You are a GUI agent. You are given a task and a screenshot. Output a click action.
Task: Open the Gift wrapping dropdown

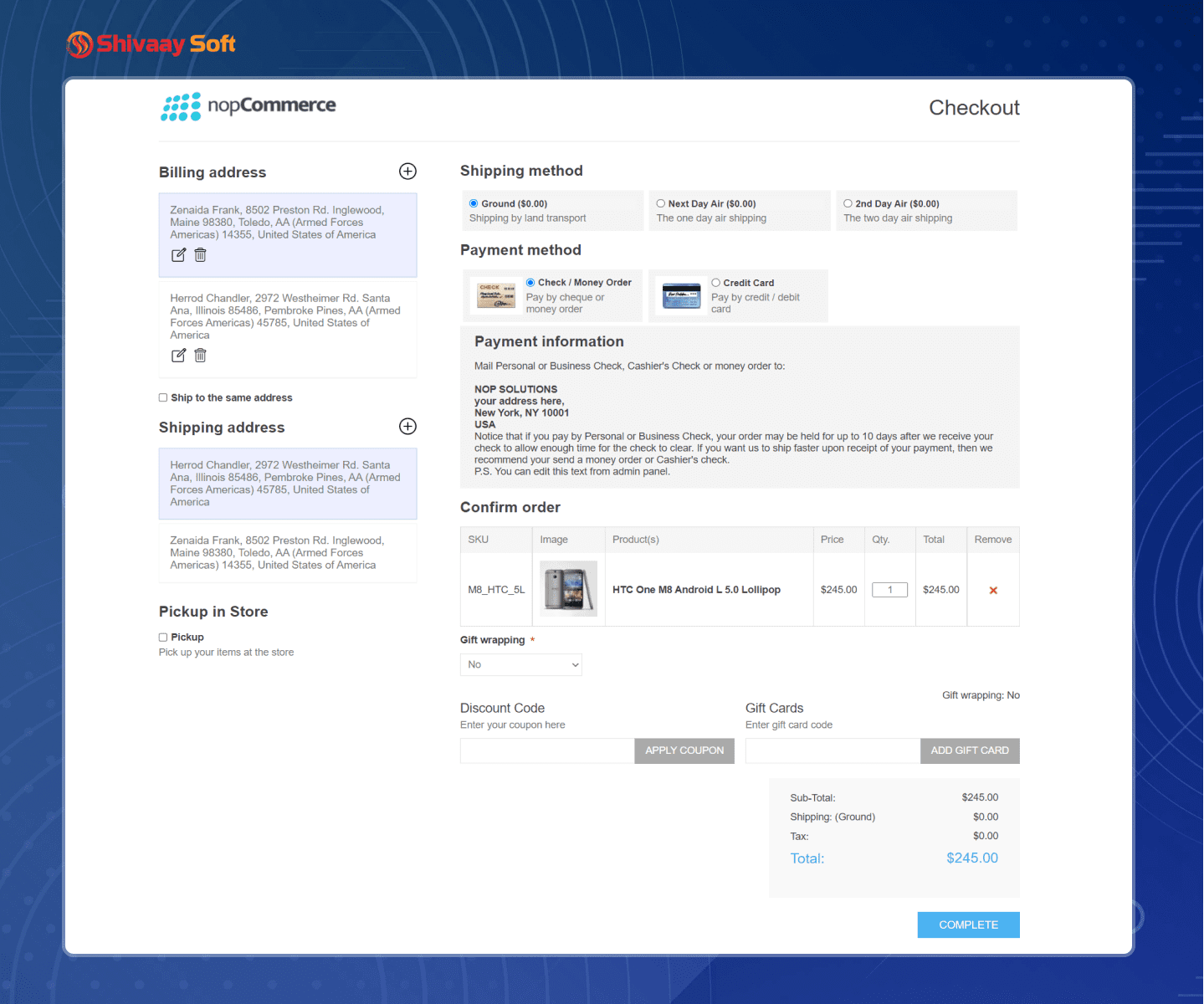point(521,665)
